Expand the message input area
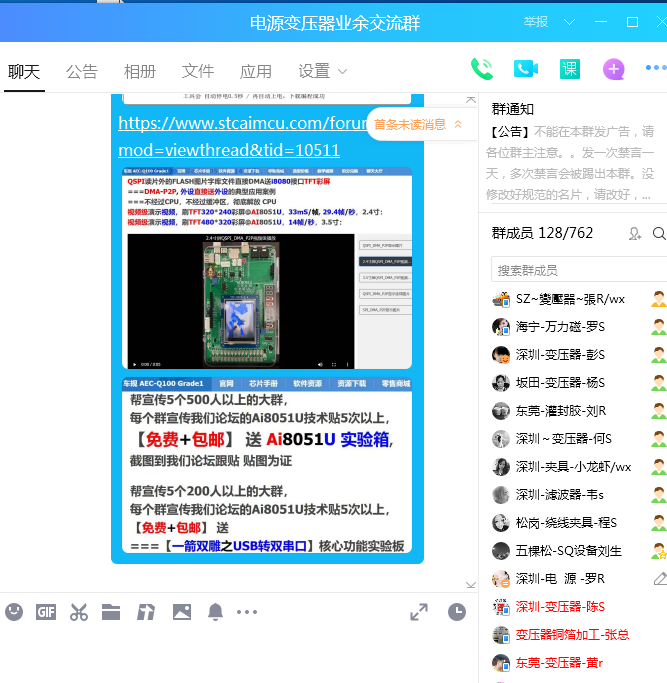This screenshot has height=683, width=667. (419, 612)
